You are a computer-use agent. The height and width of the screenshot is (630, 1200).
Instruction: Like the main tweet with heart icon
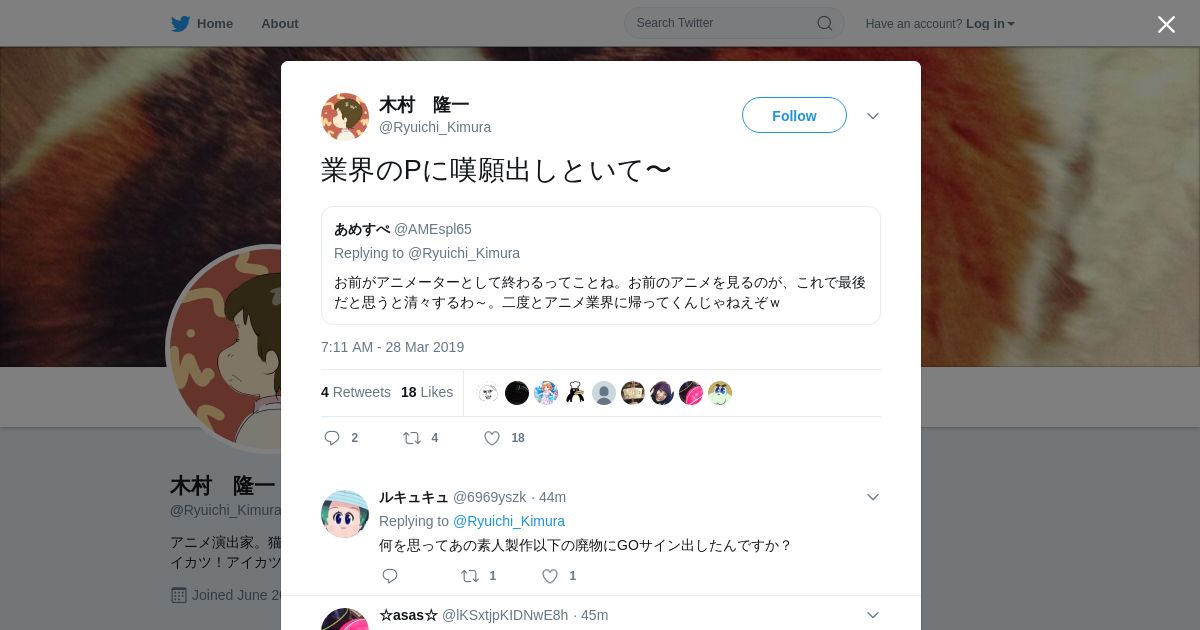[x=492, y=438]
